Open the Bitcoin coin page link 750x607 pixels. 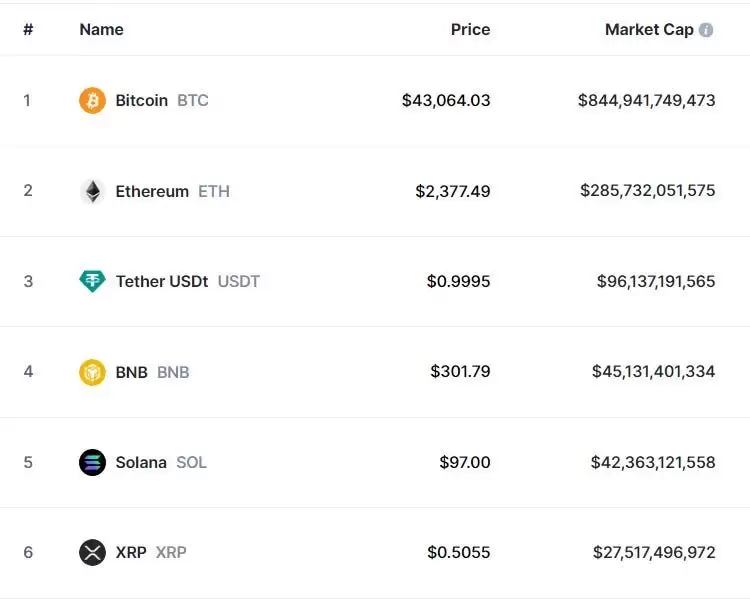pyautogui.click(x=141, y=100)
